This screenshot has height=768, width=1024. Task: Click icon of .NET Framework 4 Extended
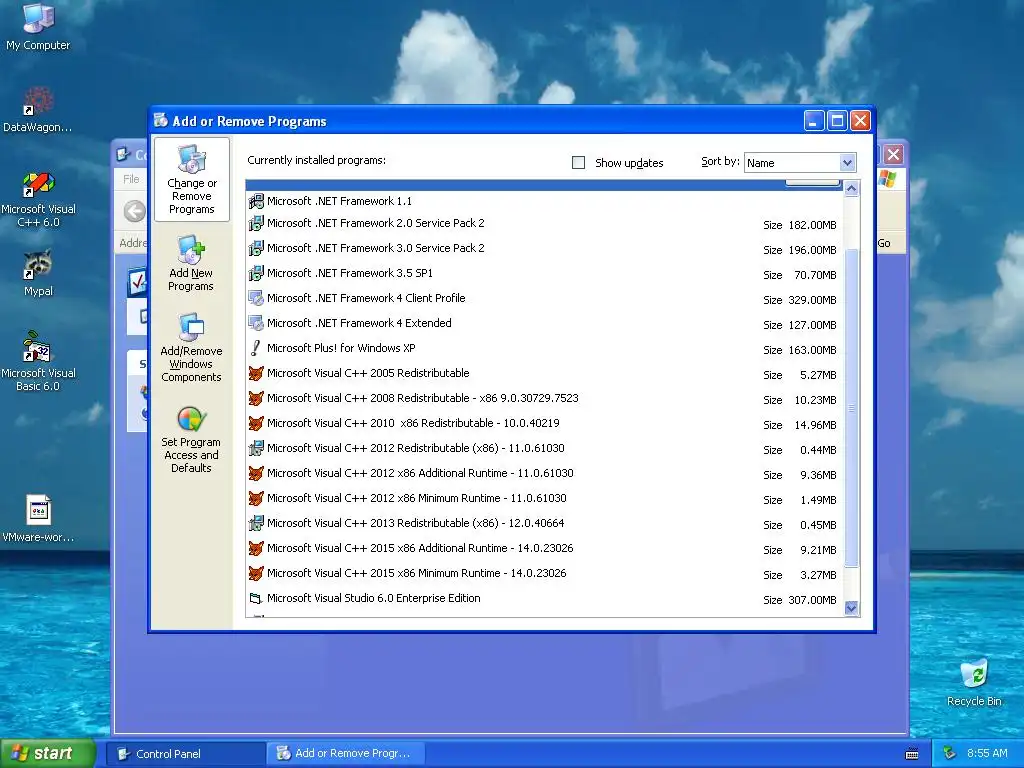click(x=256, y=323)
